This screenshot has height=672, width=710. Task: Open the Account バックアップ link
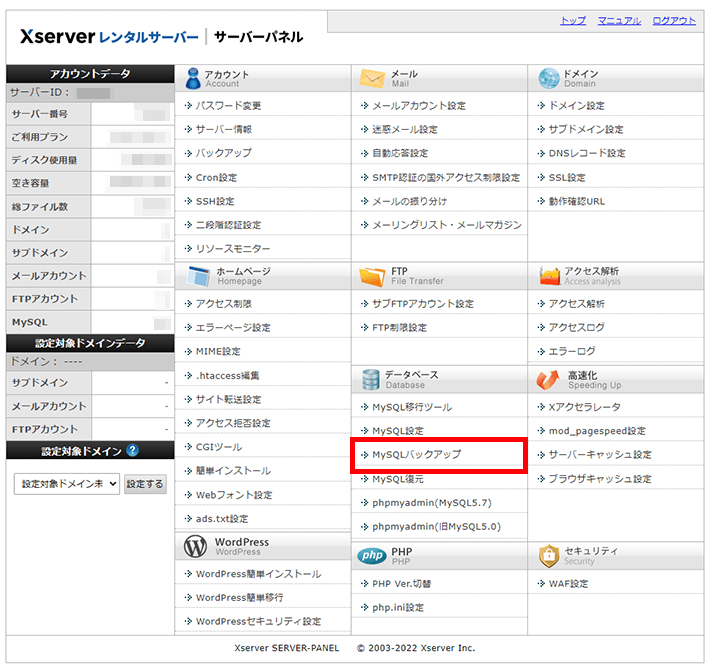click(x=224, y=153)
